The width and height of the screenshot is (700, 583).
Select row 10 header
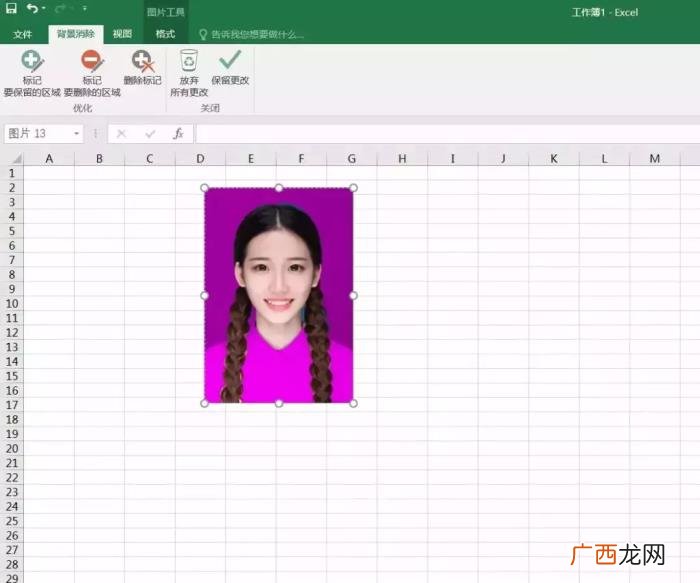12,304
